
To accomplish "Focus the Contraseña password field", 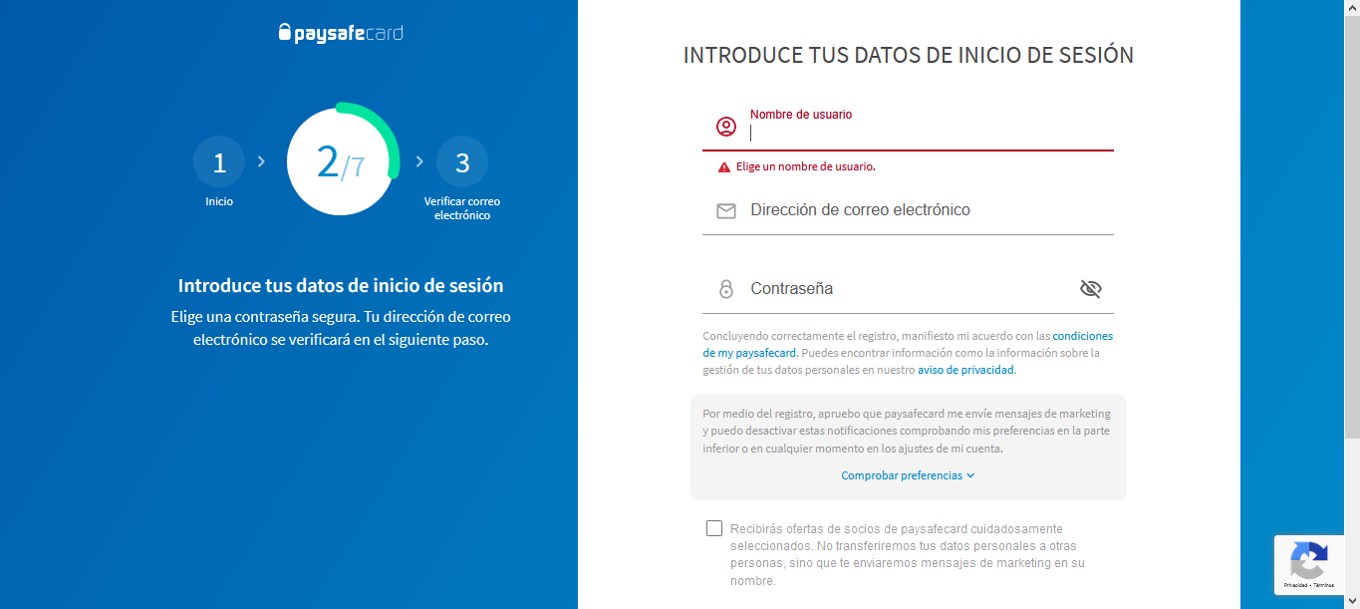I will [910, 289].
